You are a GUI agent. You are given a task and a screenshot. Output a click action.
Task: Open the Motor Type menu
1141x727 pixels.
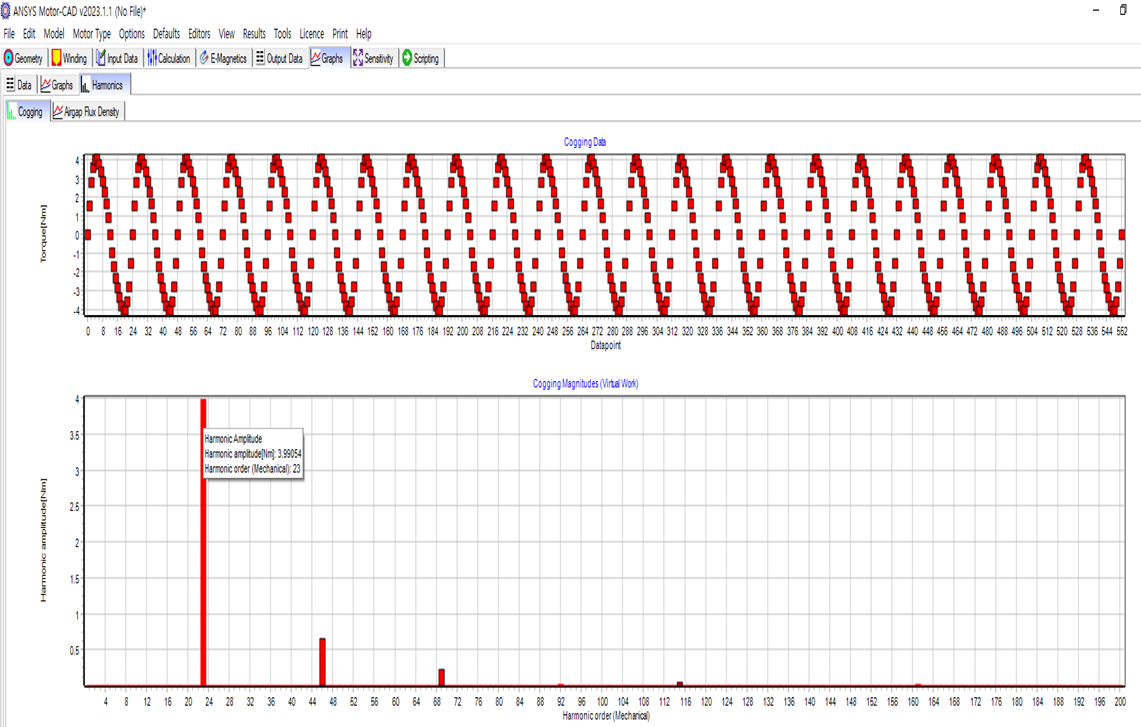click(92, 34)
